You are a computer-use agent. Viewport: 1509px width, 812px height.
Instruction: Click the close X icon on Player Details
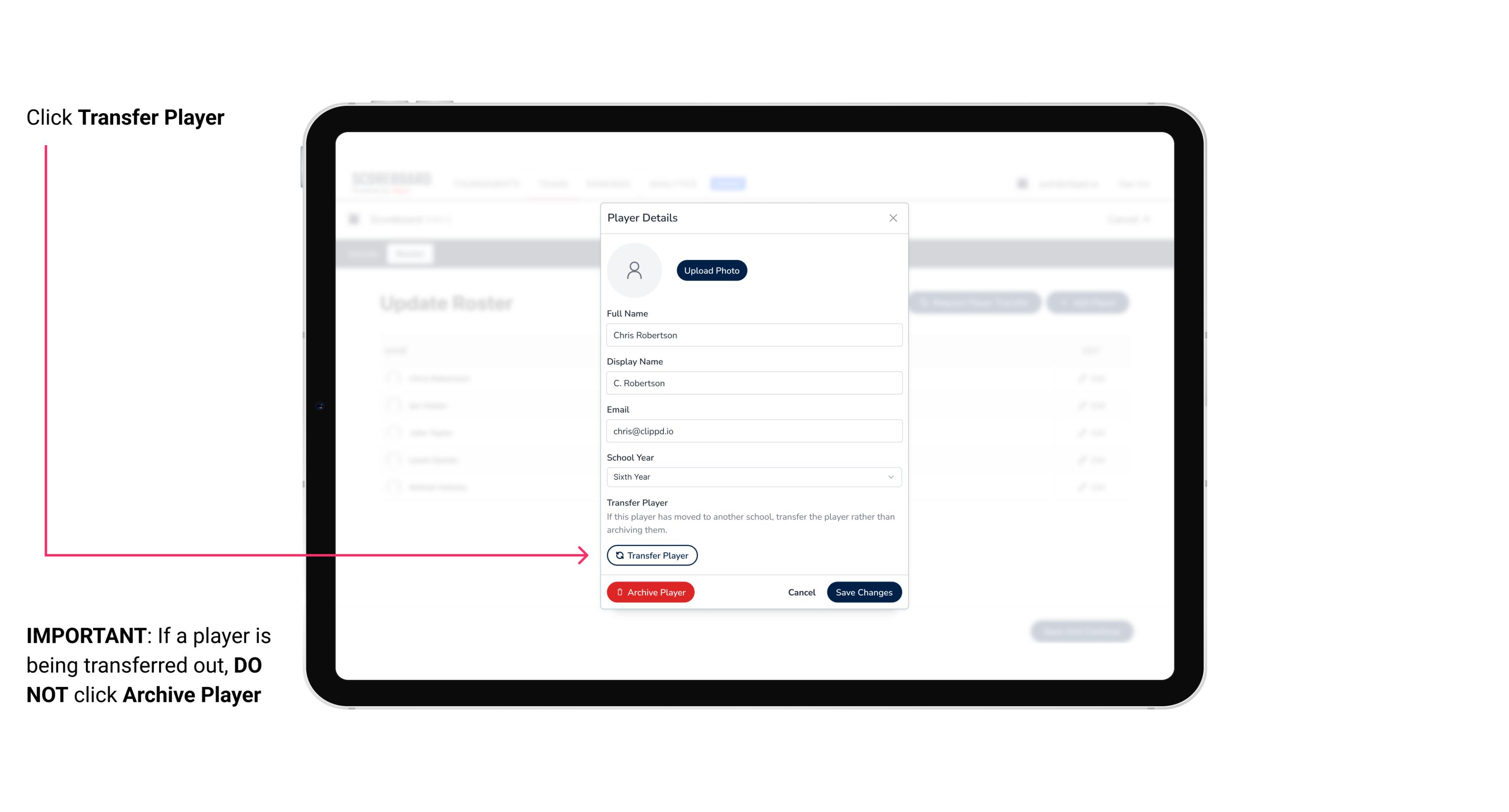coord(893,218)
